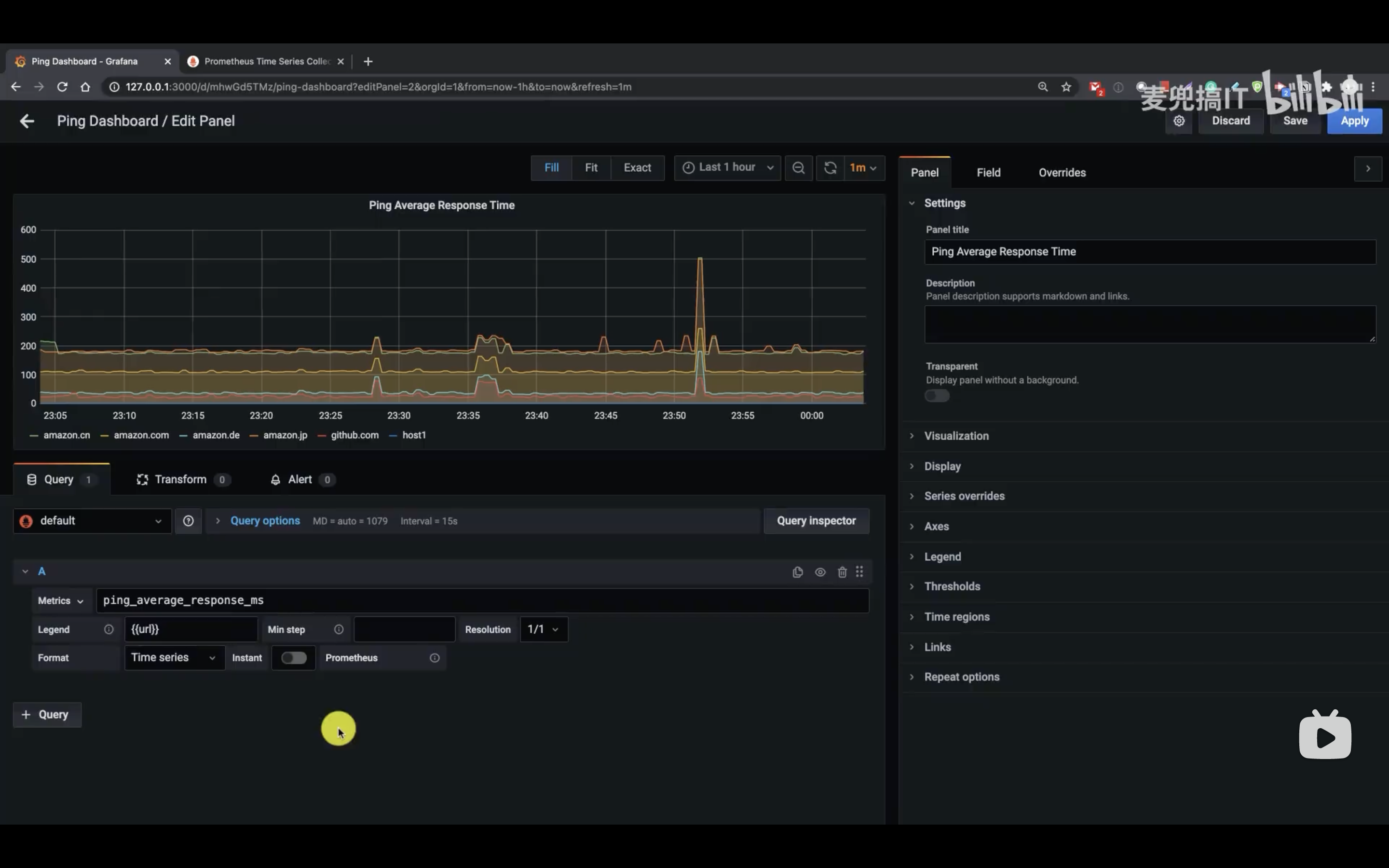Click the amazon.com legend color line
Screen dimensions: 1389x868
click(x=105, y=436)
